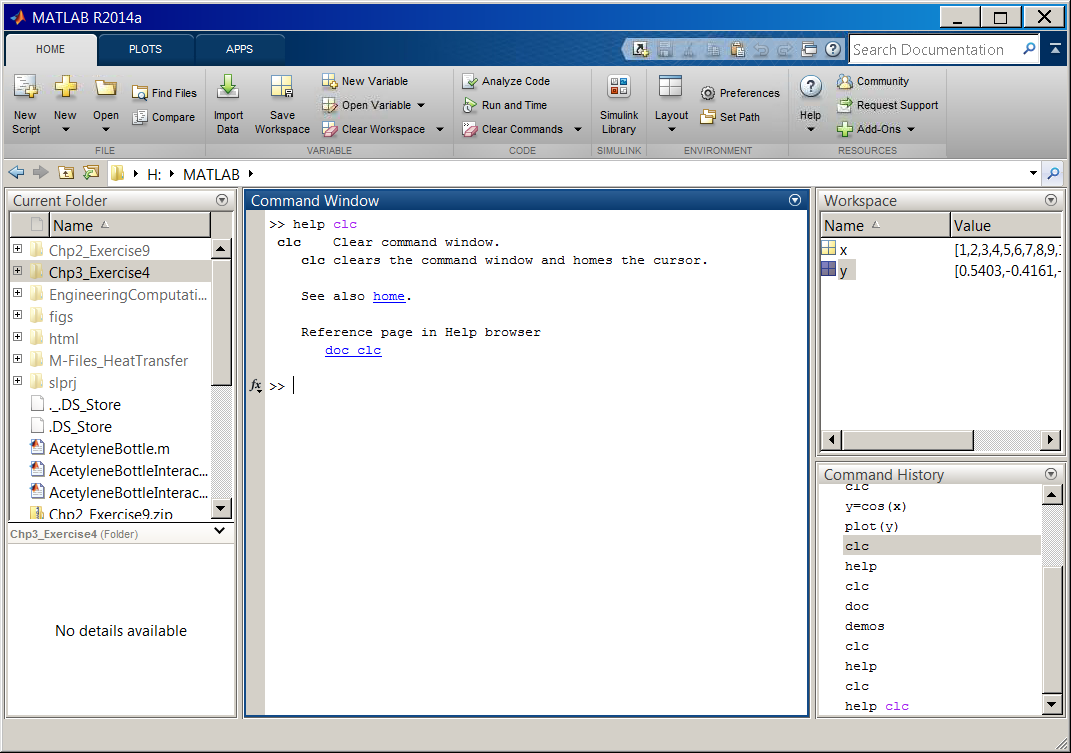1071x753 pixels.
Task: Open the doc clc link
Action: (x=353, y=350)
